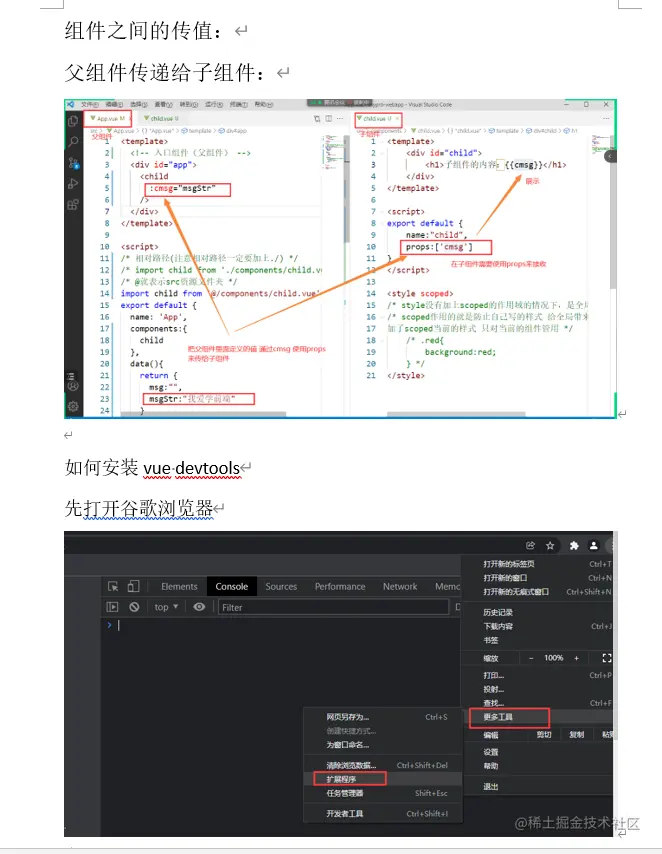
Task: Focus the console Filter input field
Action: coord(333,607)
